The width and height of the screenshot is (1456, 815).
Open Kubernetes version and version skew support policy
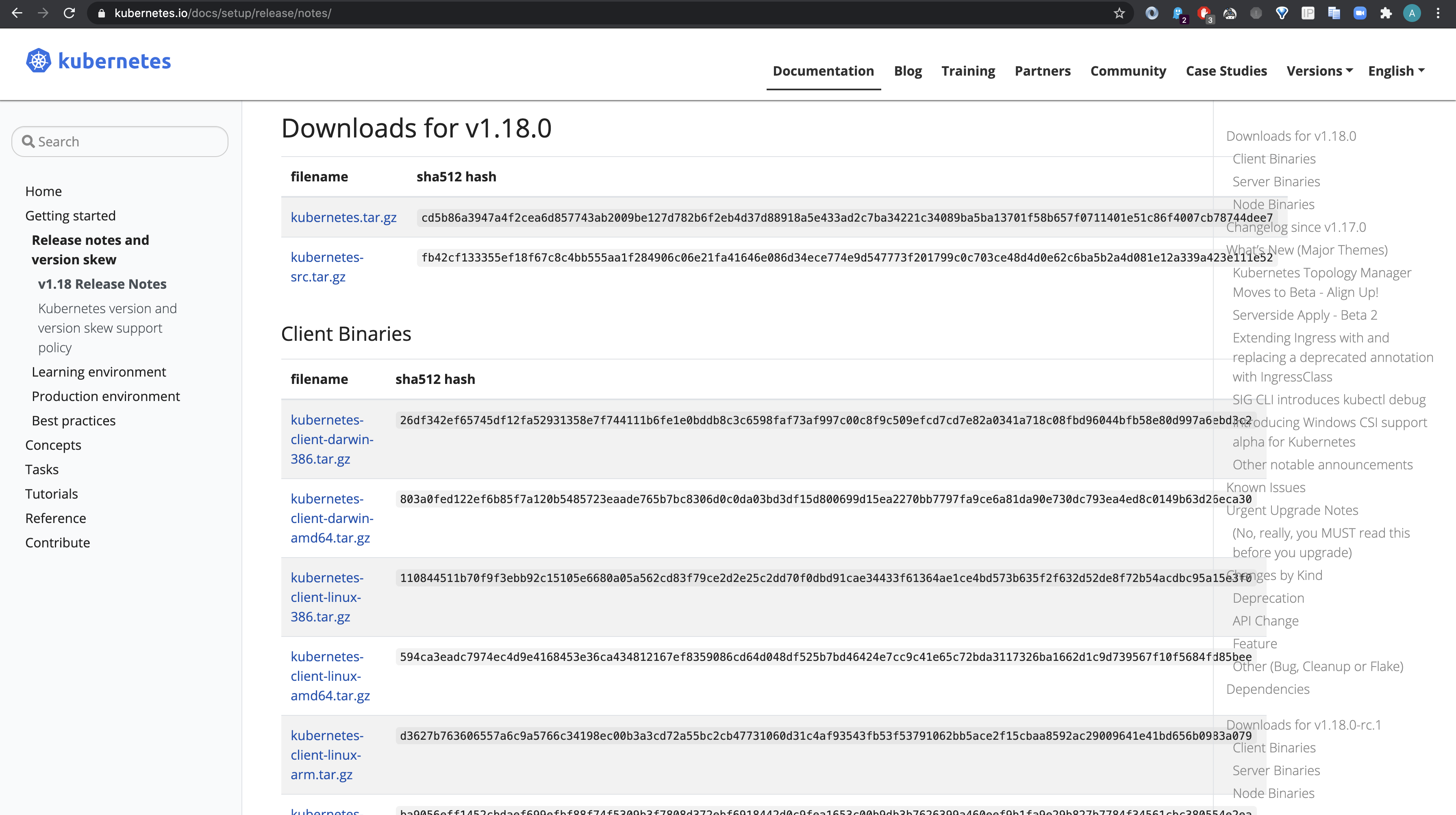[x=107, y=327]
